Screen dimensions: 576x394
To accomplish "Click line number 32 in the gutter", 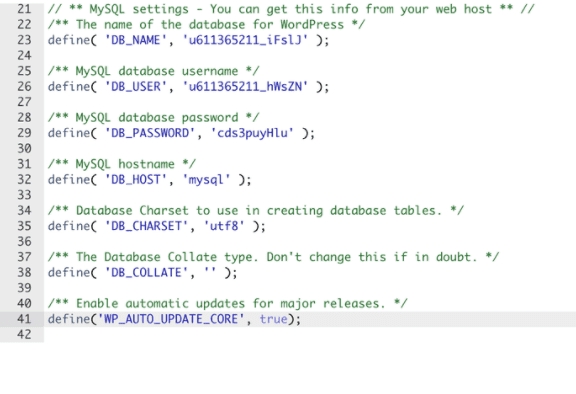I will tap(24, 179).
